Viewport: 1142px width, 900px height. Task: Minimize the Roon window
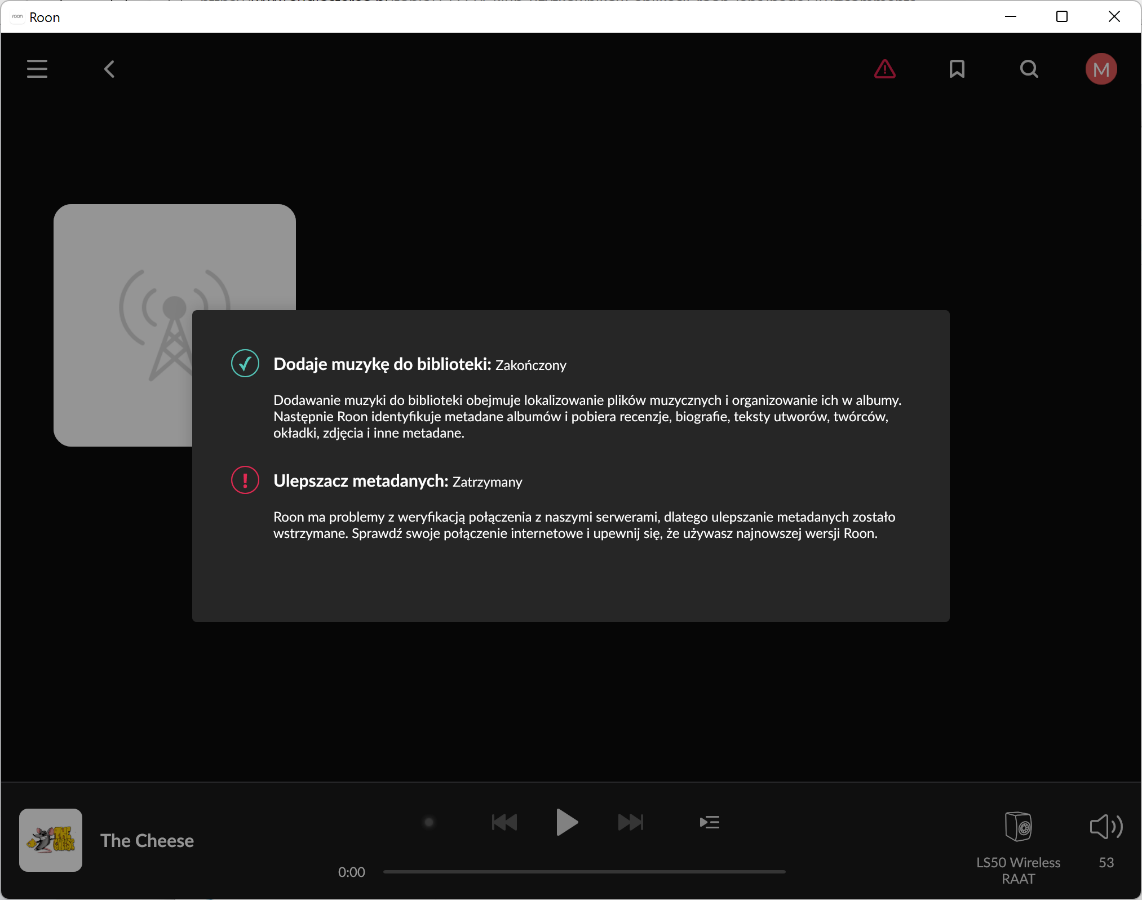click(1010, 17)
